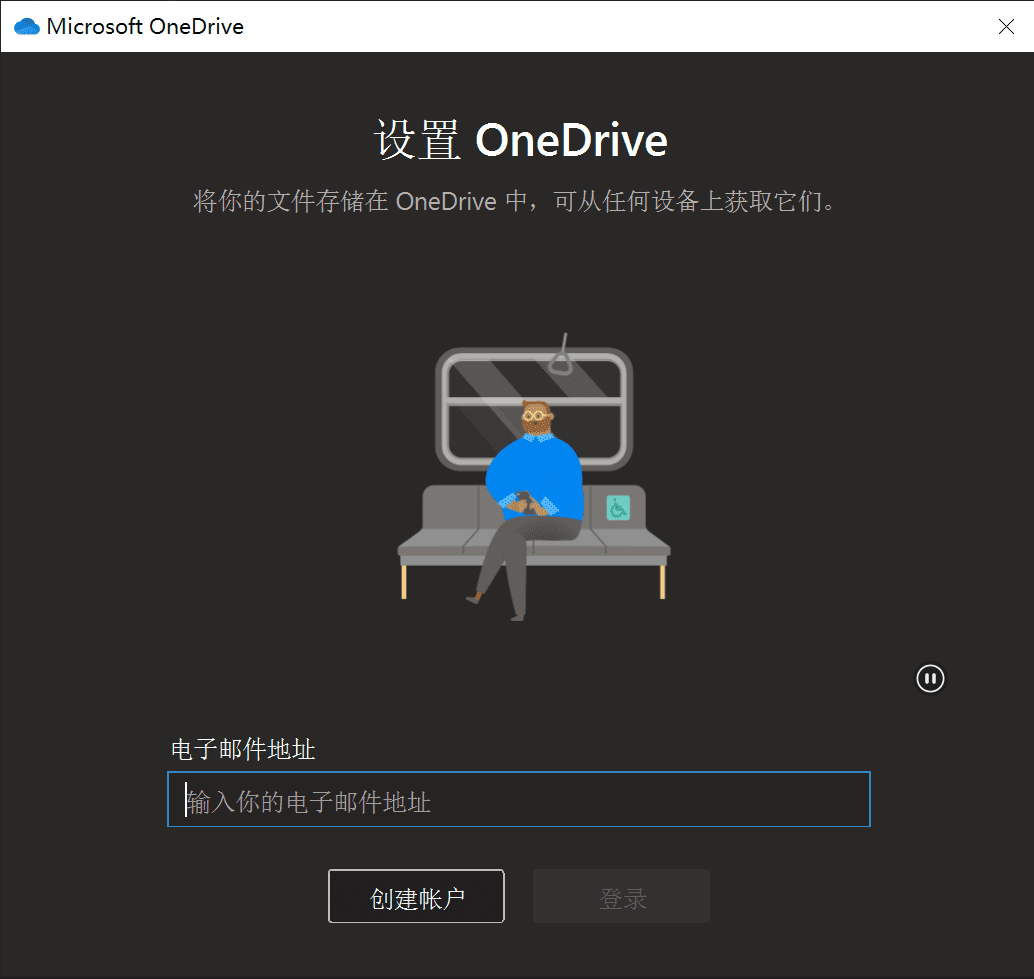Click the phone held by the seated man
Screen dimensions: 1034x979
(522, 497)
